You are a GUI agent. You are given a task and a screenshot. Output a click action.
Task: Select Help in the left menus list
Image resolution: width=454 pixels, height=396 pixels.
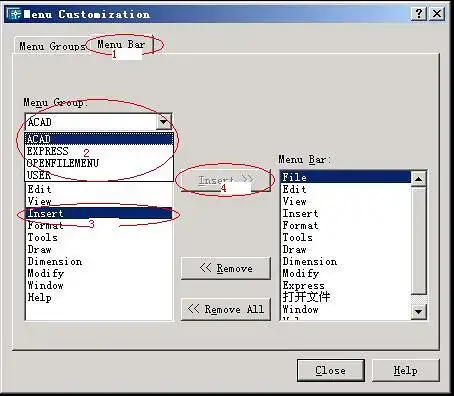click(99, 297)
